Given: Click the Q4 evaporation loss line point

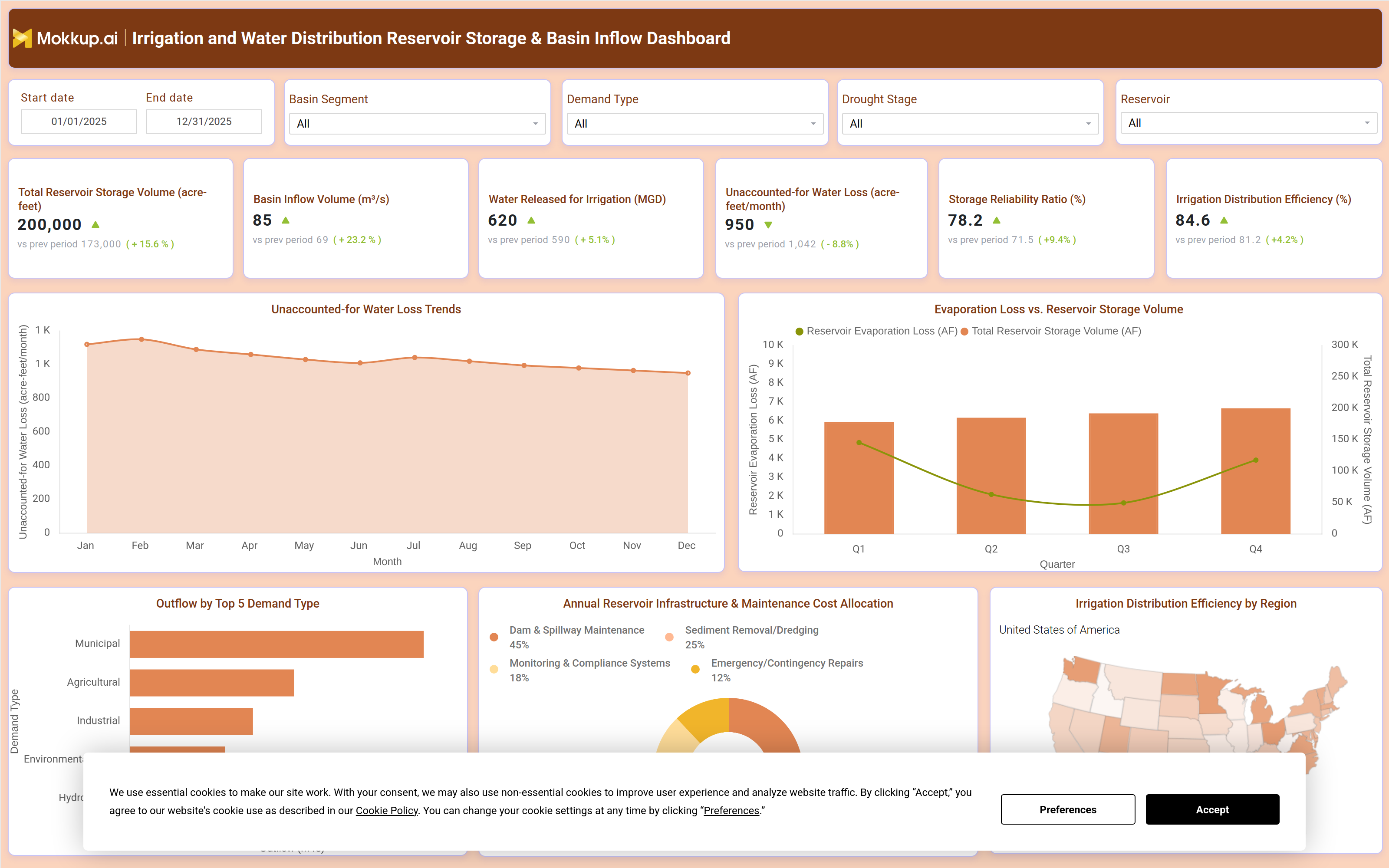Looking at the screenshot, I should [1255, 460].
